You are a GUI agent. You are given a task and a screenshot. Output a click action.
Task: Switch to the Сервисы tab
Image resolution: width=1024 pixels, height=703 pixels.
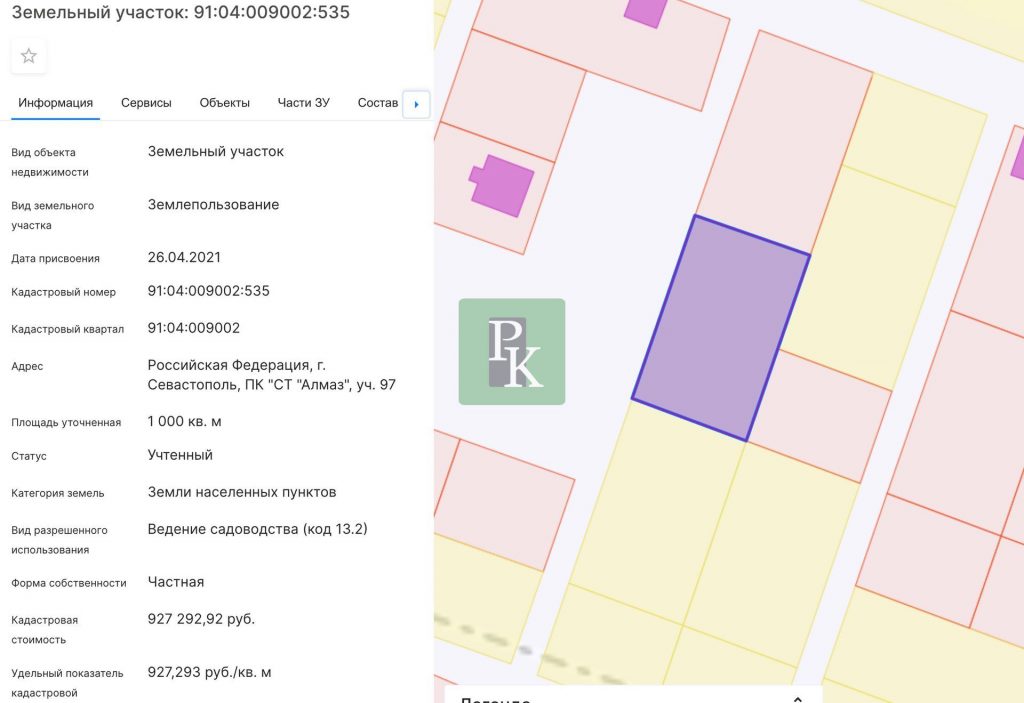tap(146, 103)
